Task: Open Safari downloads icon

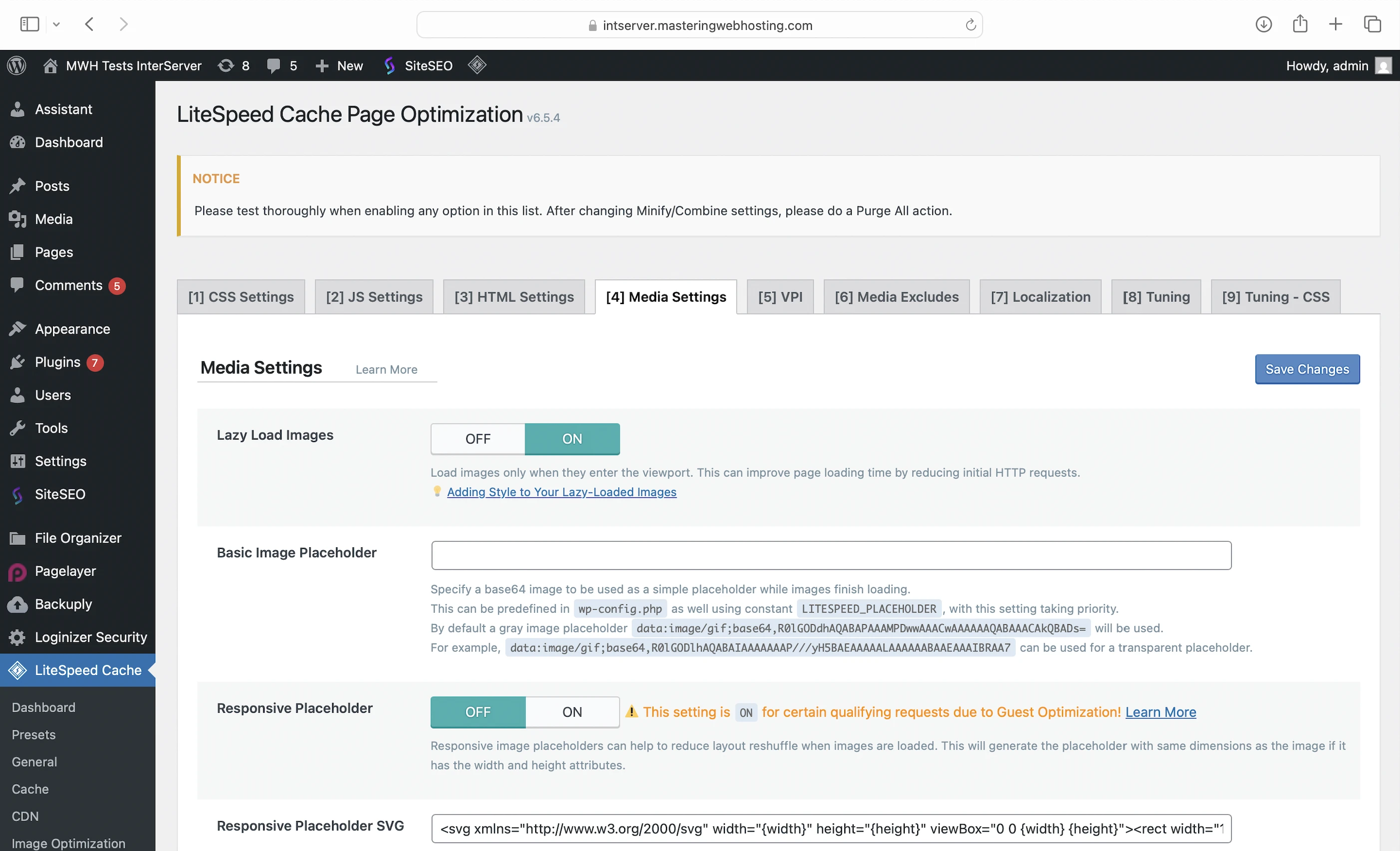Action: 1263,24
